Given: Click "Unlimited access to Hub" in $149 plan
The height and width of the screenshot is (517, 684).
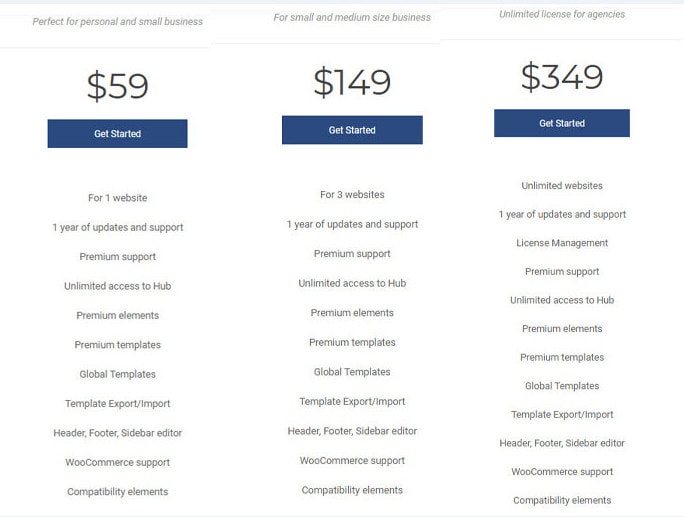Looking at the screenshot, I should [352, 284].
